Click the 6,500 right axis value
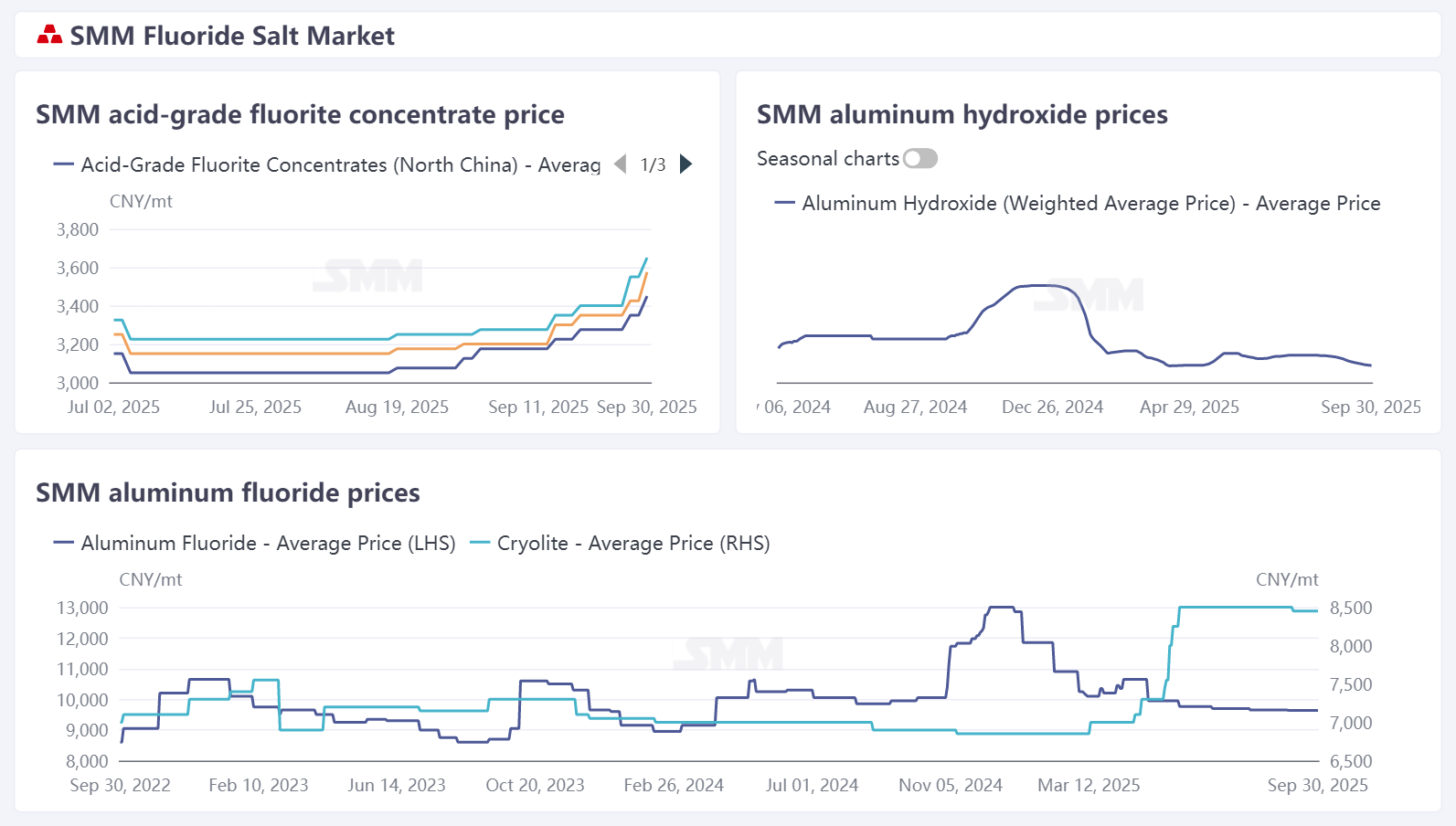This screenshot has width=1456, height=826. pyautogui.click(x=1351, y=761)
